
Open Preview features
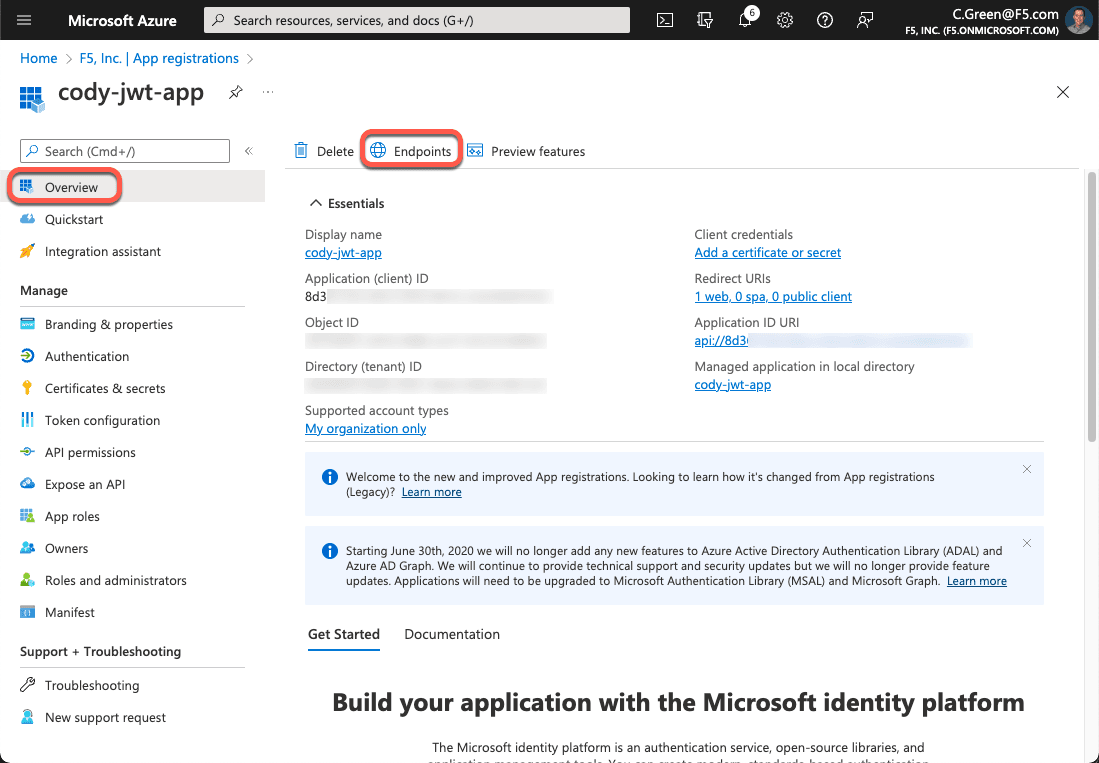(x=527, y=151)
